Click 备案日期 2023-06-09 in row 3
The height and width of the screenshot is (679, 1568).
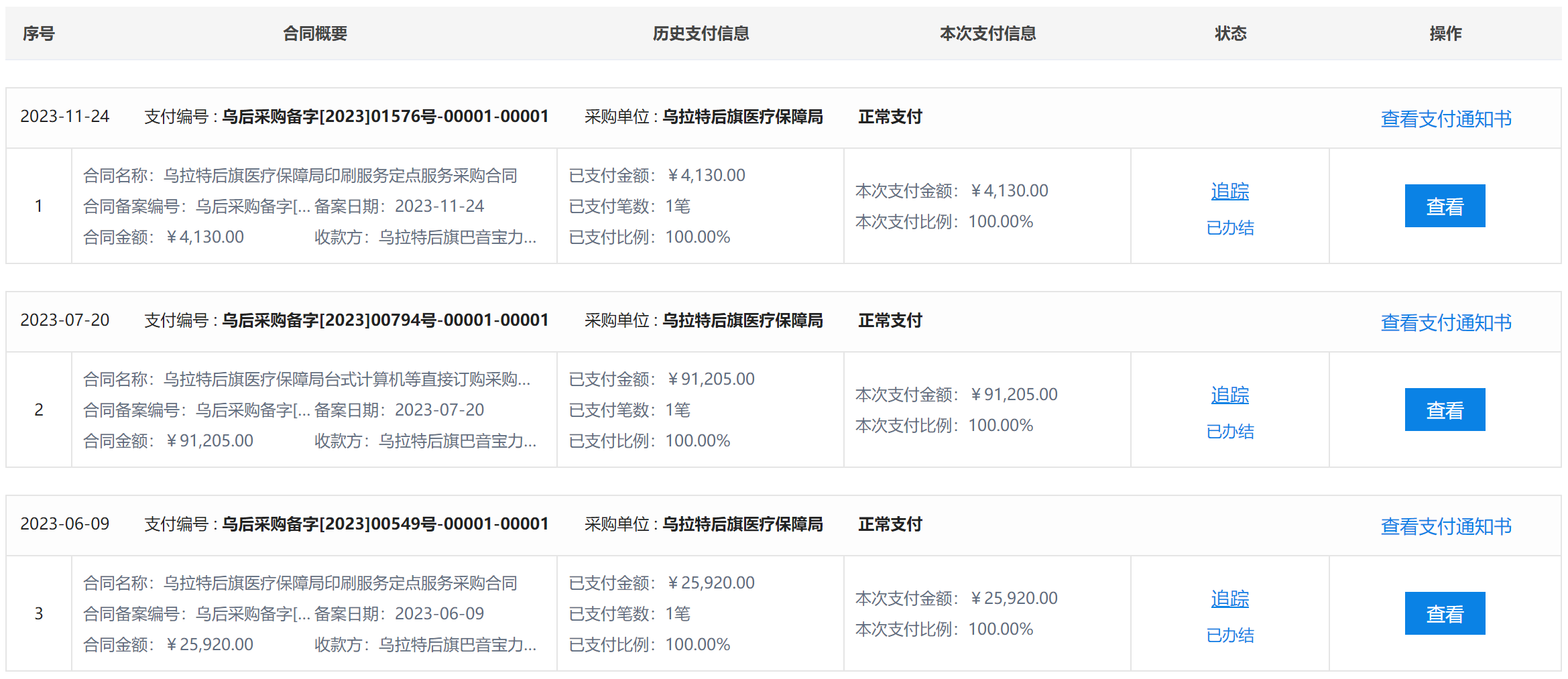pyautogui.click(x=440, y=614)
